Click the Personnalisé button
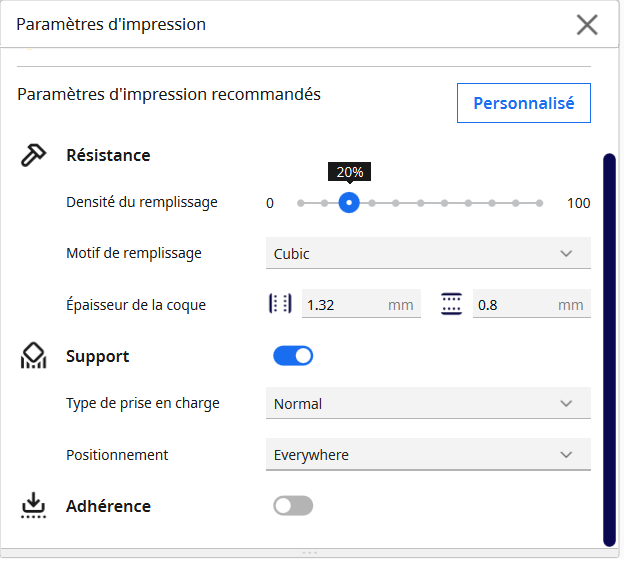624x565 pixels. (523, 103)
